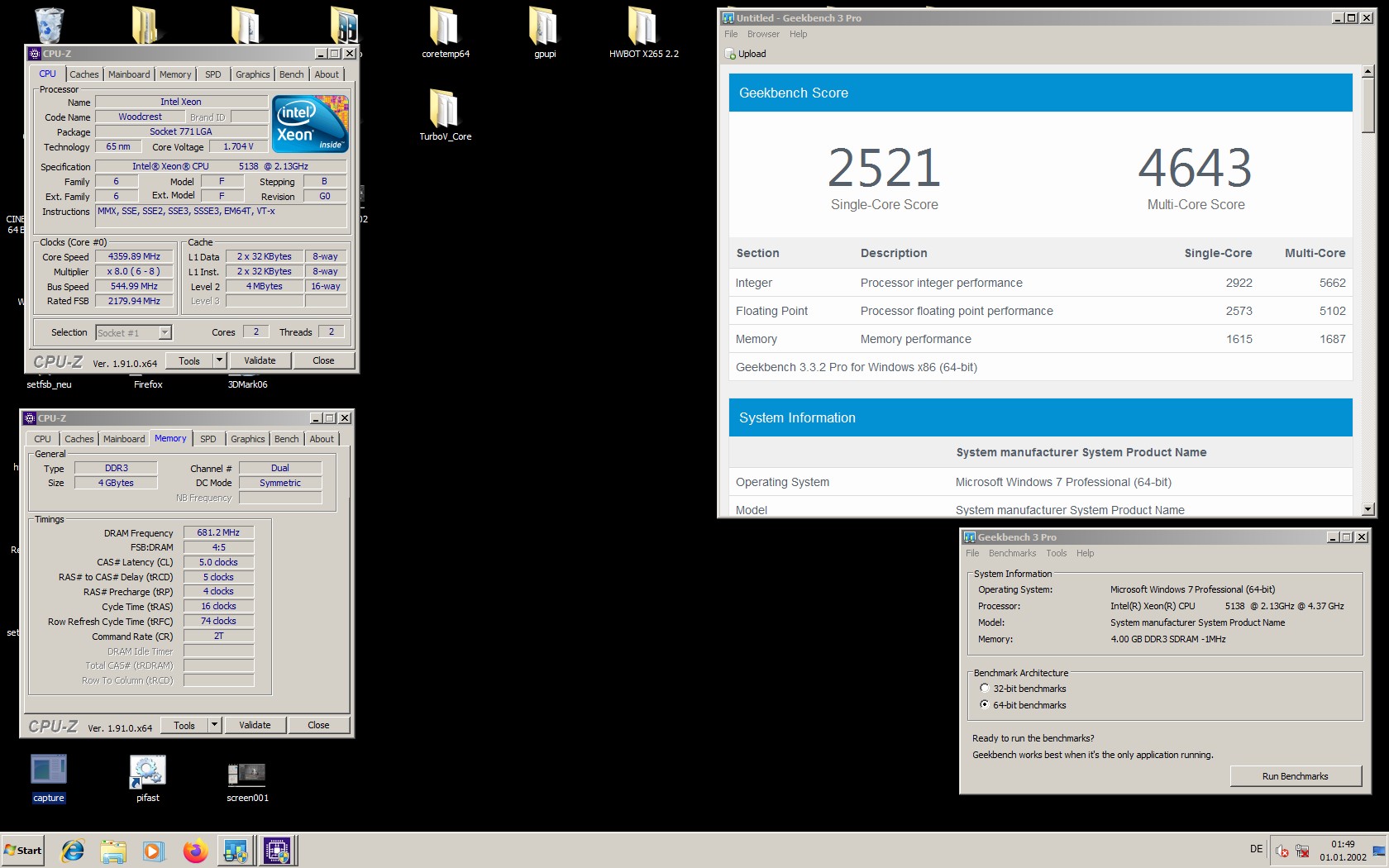
Task: Click the network tray icon
Action: click(1302, 851)
